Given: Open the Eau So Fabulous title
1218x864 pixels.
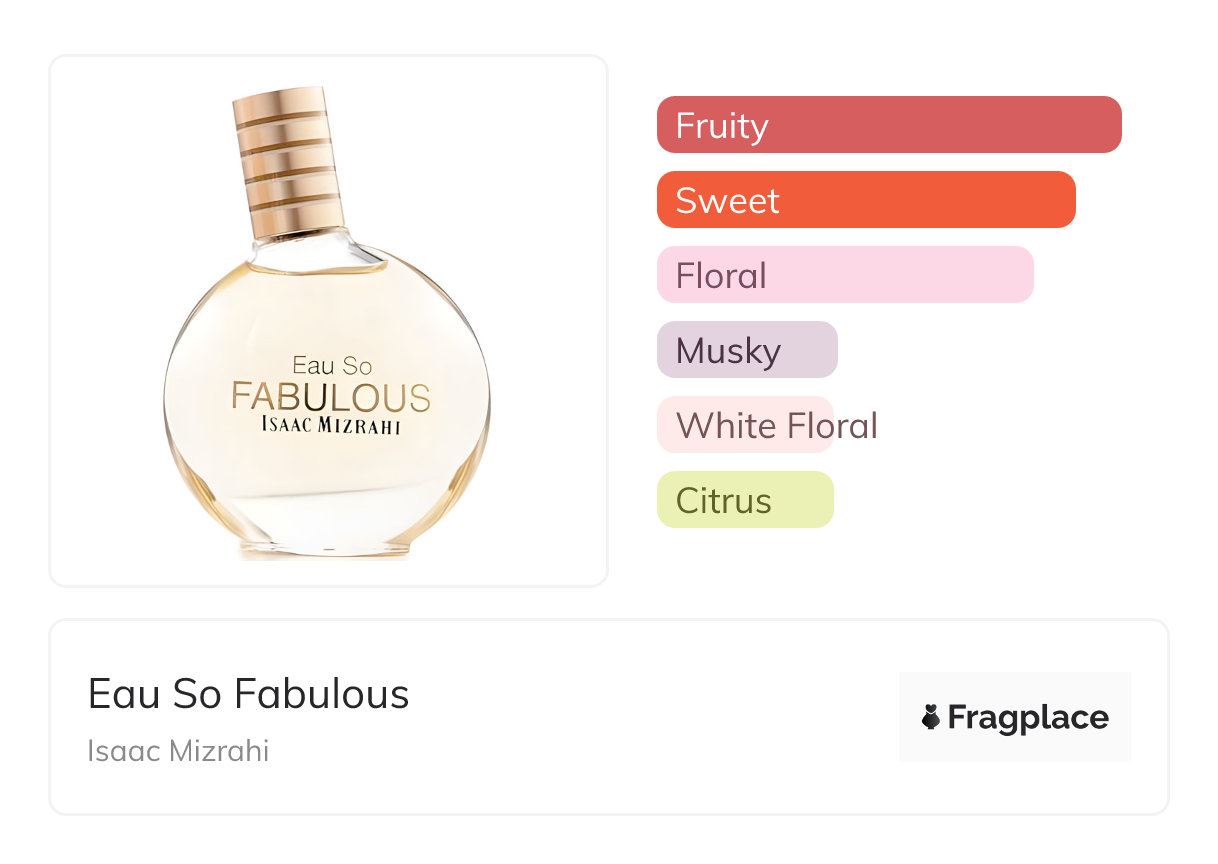Looking at the screenshot, I should [249, 694].
